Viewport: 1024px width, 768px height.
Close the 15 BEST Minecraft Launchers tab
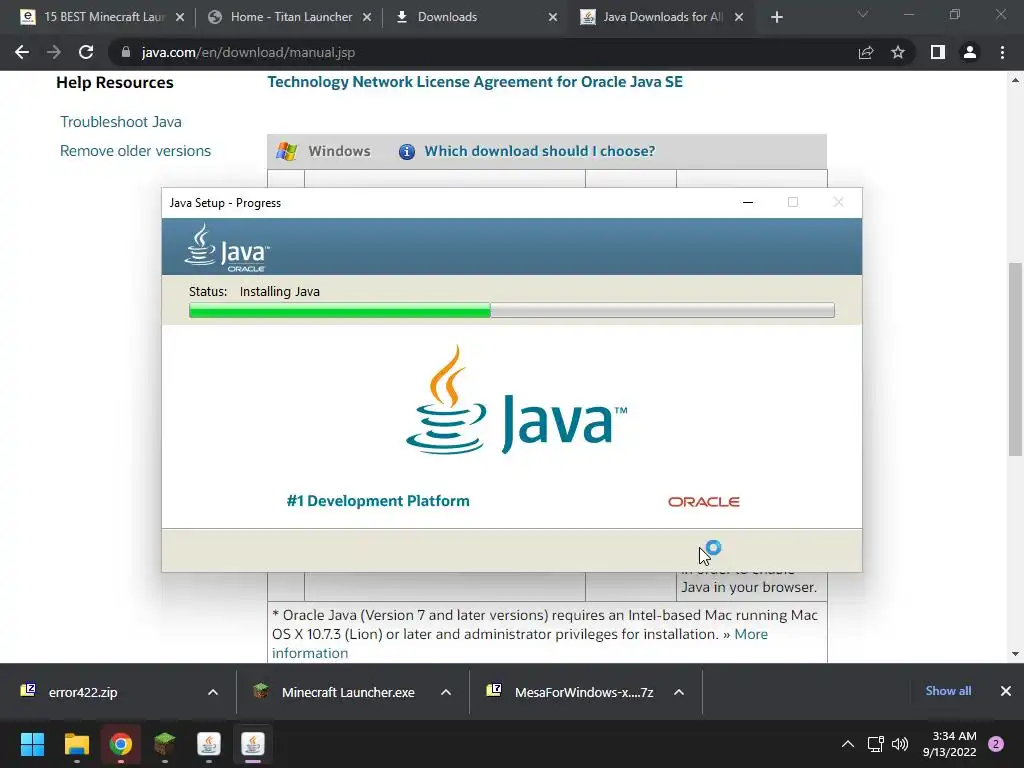click(x=180, y=17)
